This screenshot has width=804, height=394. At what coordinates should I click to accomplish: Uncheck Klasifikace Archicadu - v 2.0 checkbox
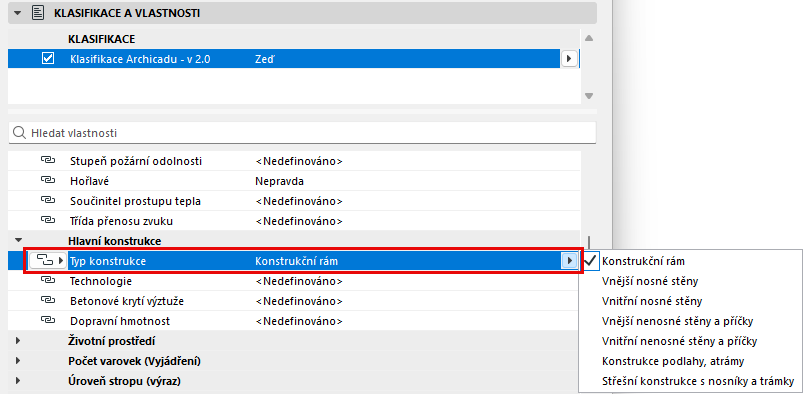(x=48, y=59)
